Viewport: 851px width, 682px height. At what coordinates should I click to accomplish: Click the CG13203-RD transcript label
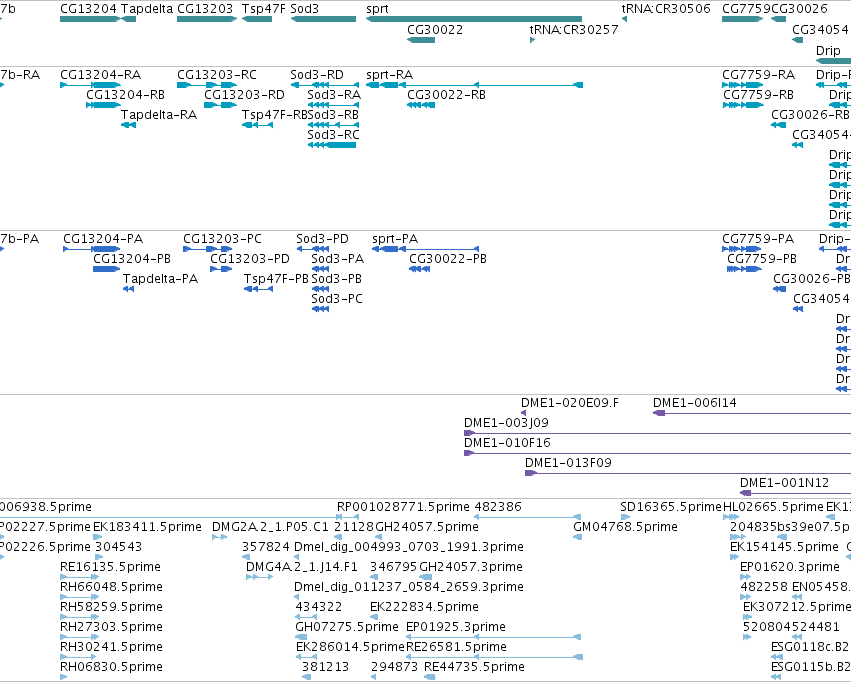point(244,94)
